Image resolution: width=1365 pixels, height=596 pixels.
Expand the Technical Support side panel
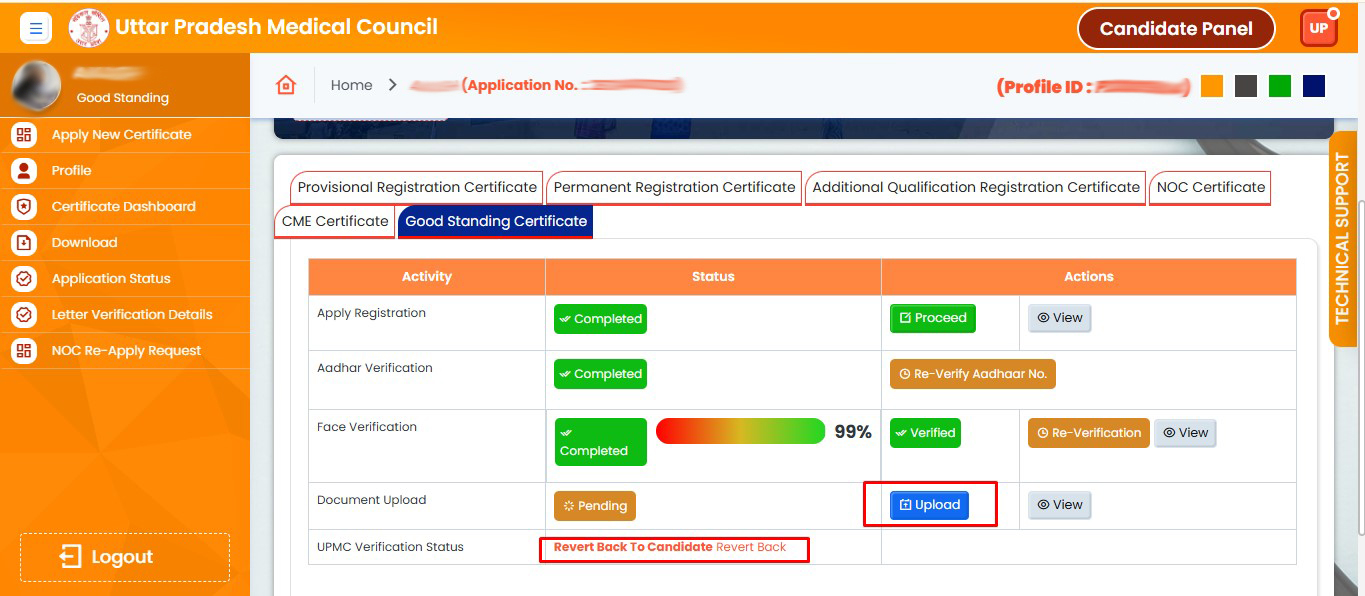coord(1342,240)
